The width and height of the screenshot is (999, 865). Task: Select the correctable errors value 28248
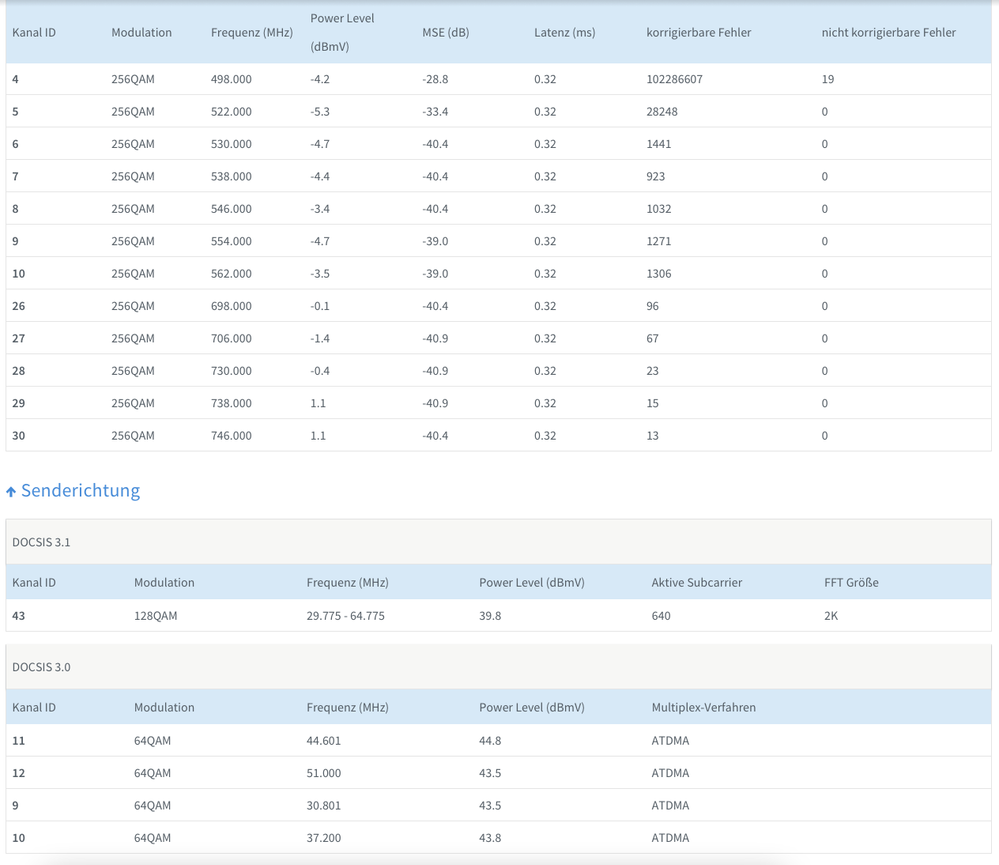(x=662, y=111)
